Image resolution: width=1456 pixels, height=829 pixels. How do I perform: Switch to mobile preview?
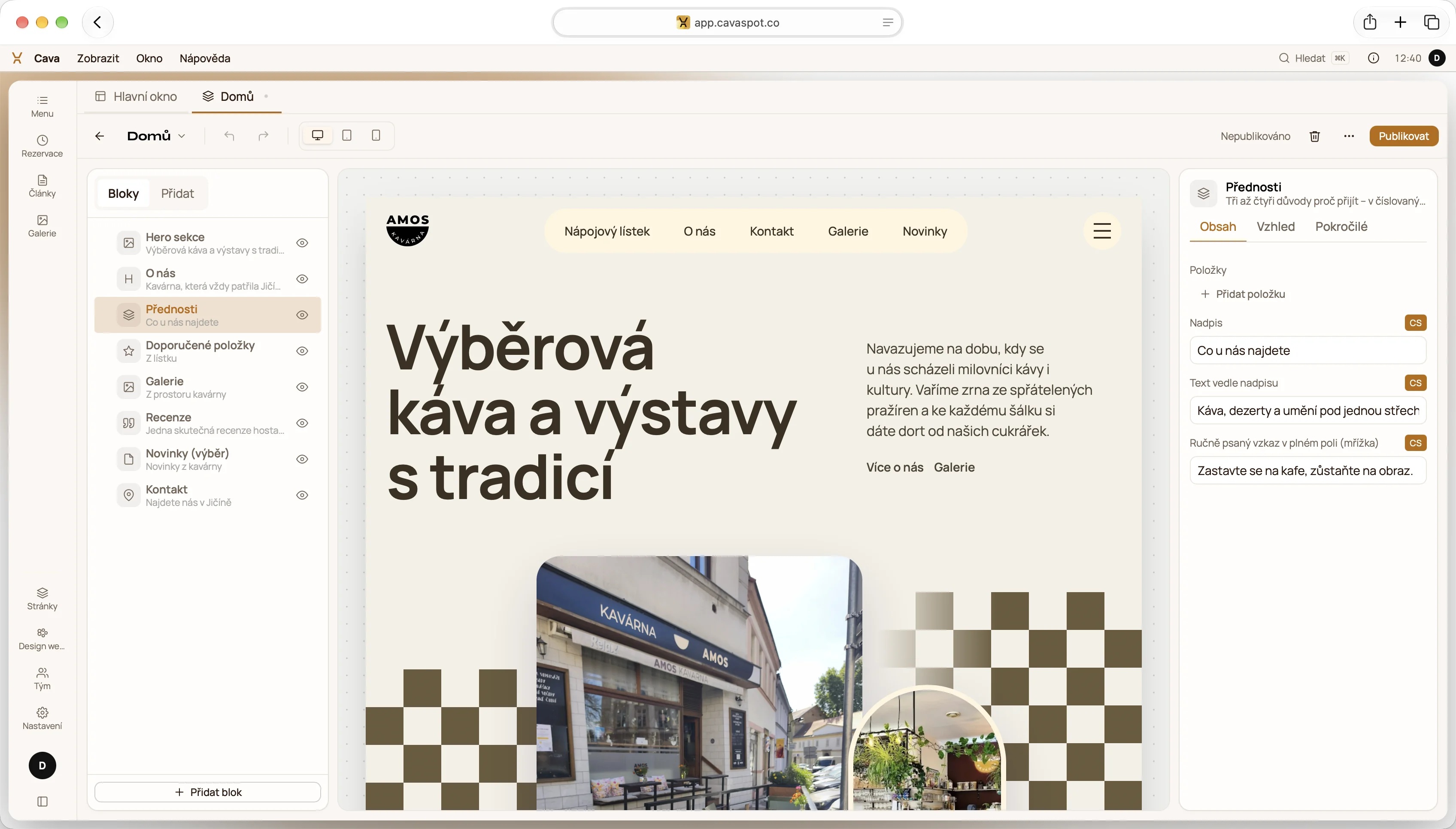pyautogui.click(x=376, y=136)
